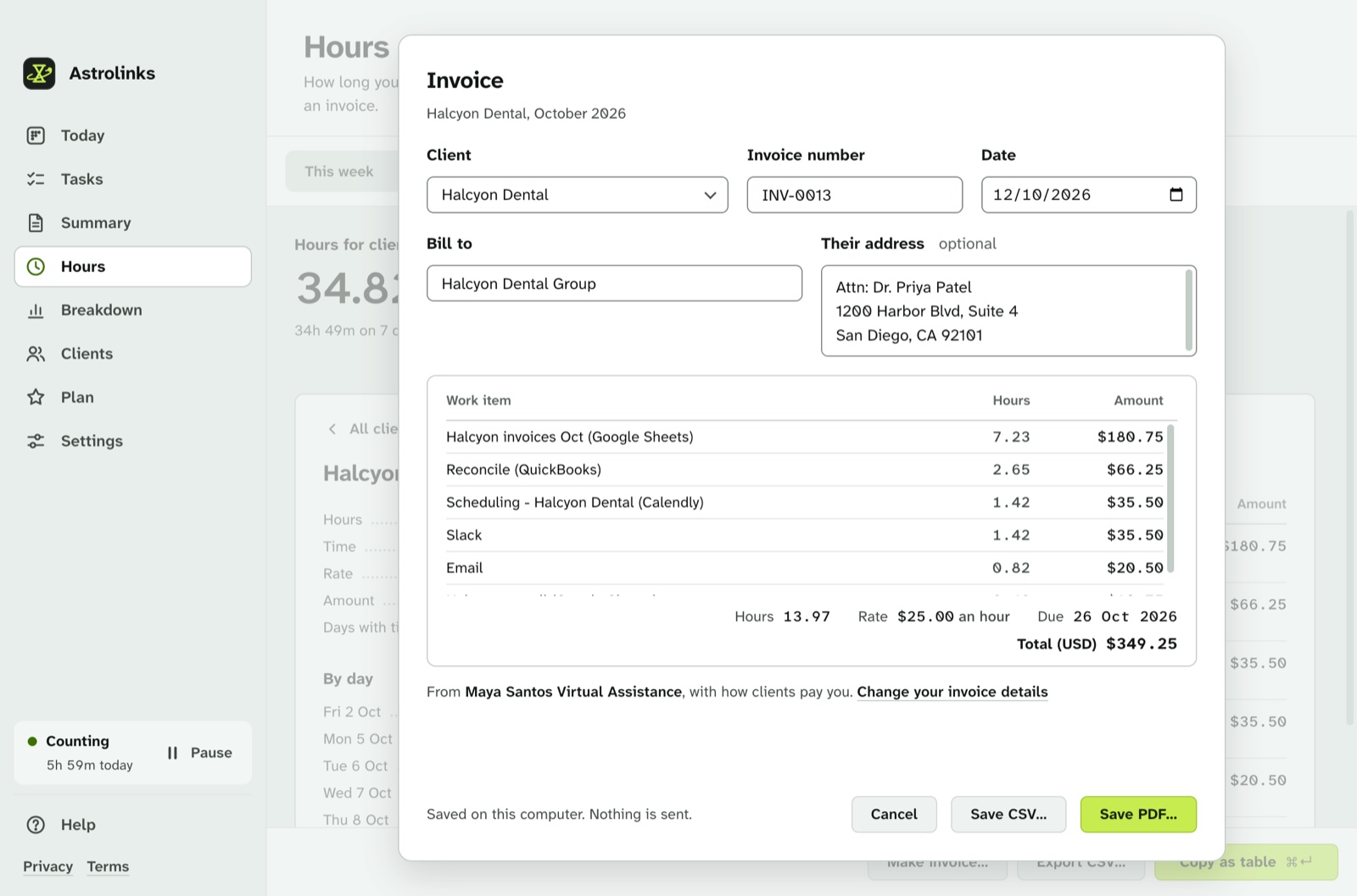1357x896 pixels.
Task: Open the Settings page
Action: coord(133,442)
